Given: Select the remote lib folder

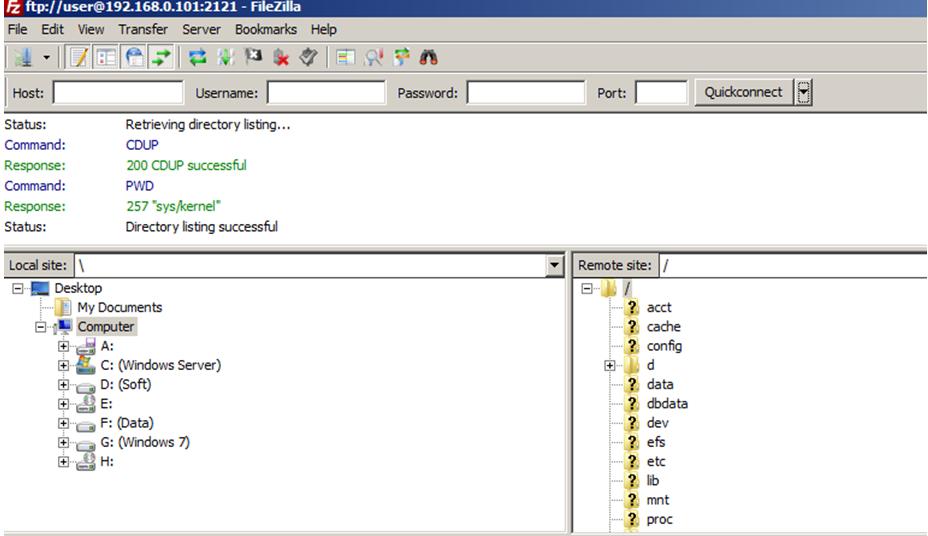Looking at the screenshot, I should pos(653,480).
